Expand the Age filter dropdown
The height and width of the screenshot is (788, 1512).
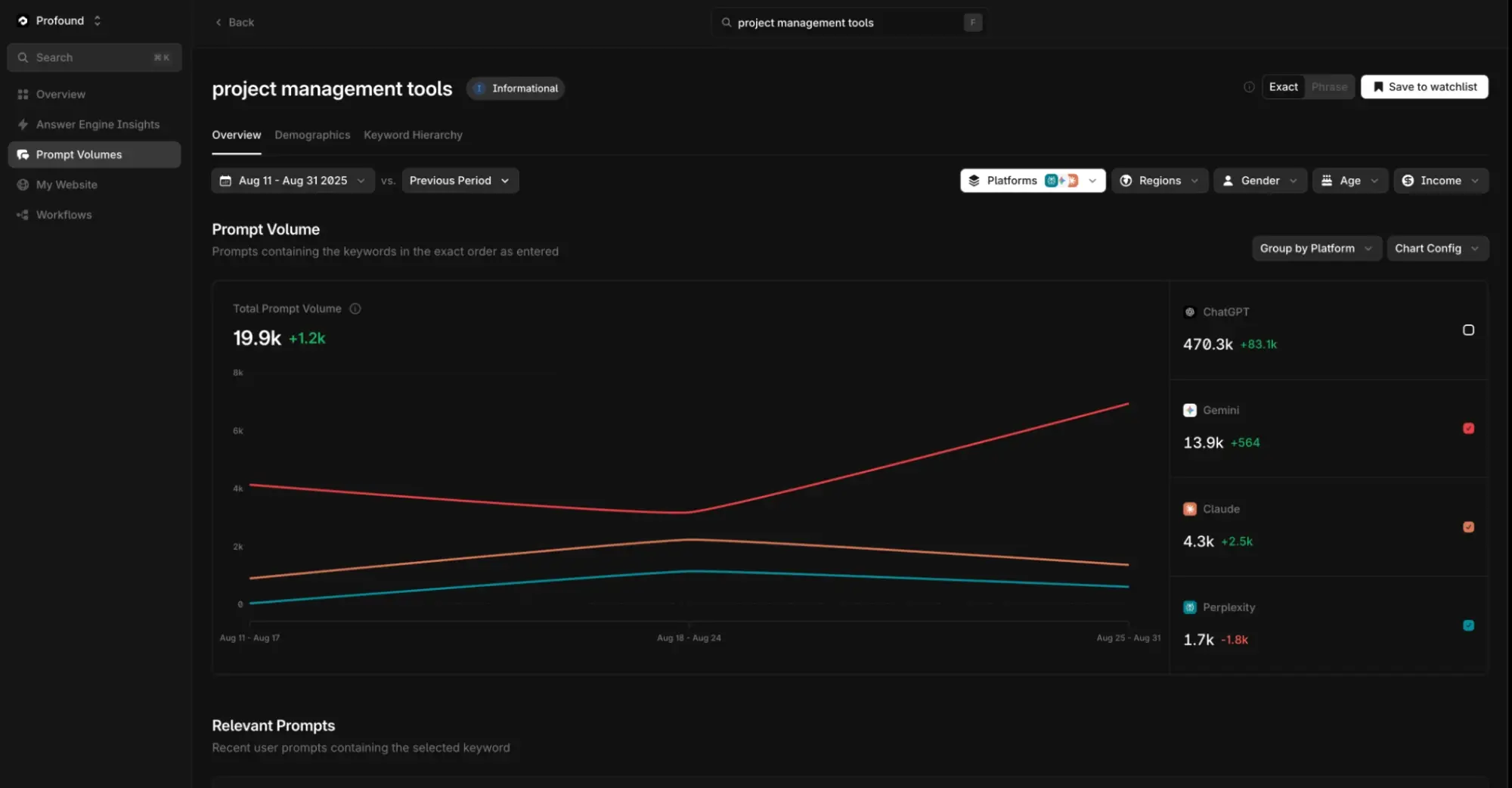coord(1350,181)
